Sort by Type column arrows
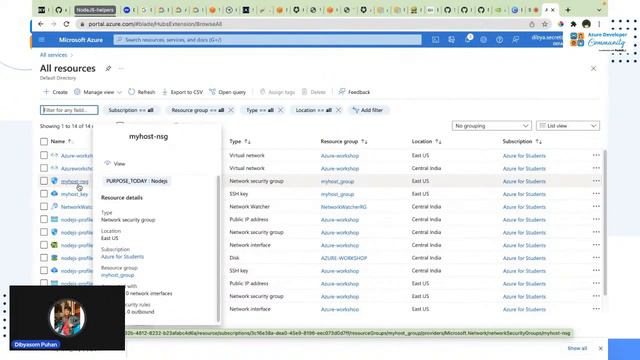640x360 pixels. [x=247, y=141]
